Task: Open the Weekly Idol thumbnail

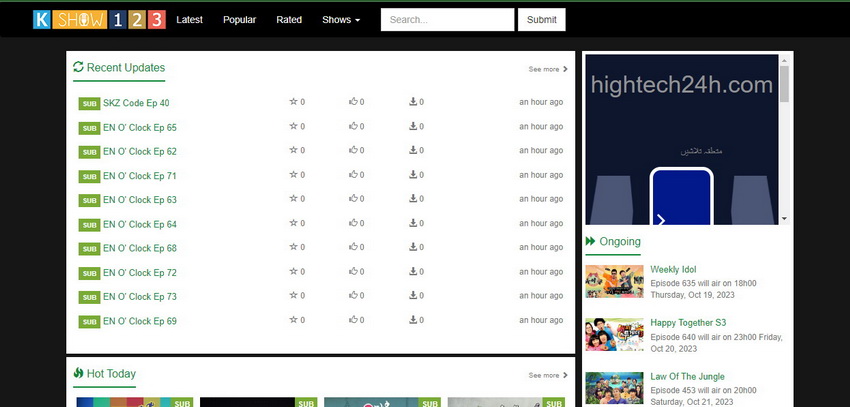Action: point(613,281)
